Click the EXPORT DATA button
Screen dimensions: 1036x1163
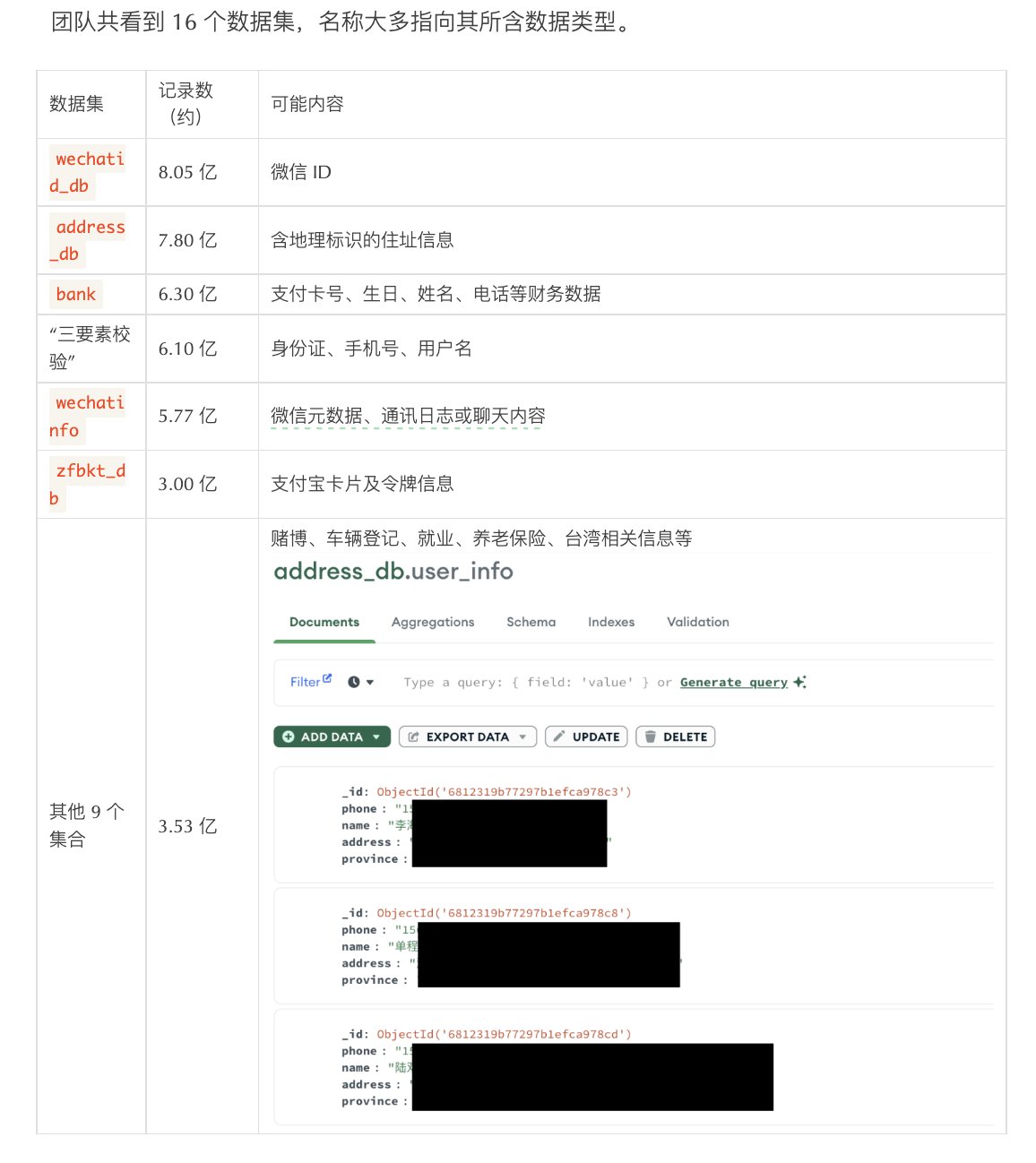pyautogui.click(x=468, y=737)
